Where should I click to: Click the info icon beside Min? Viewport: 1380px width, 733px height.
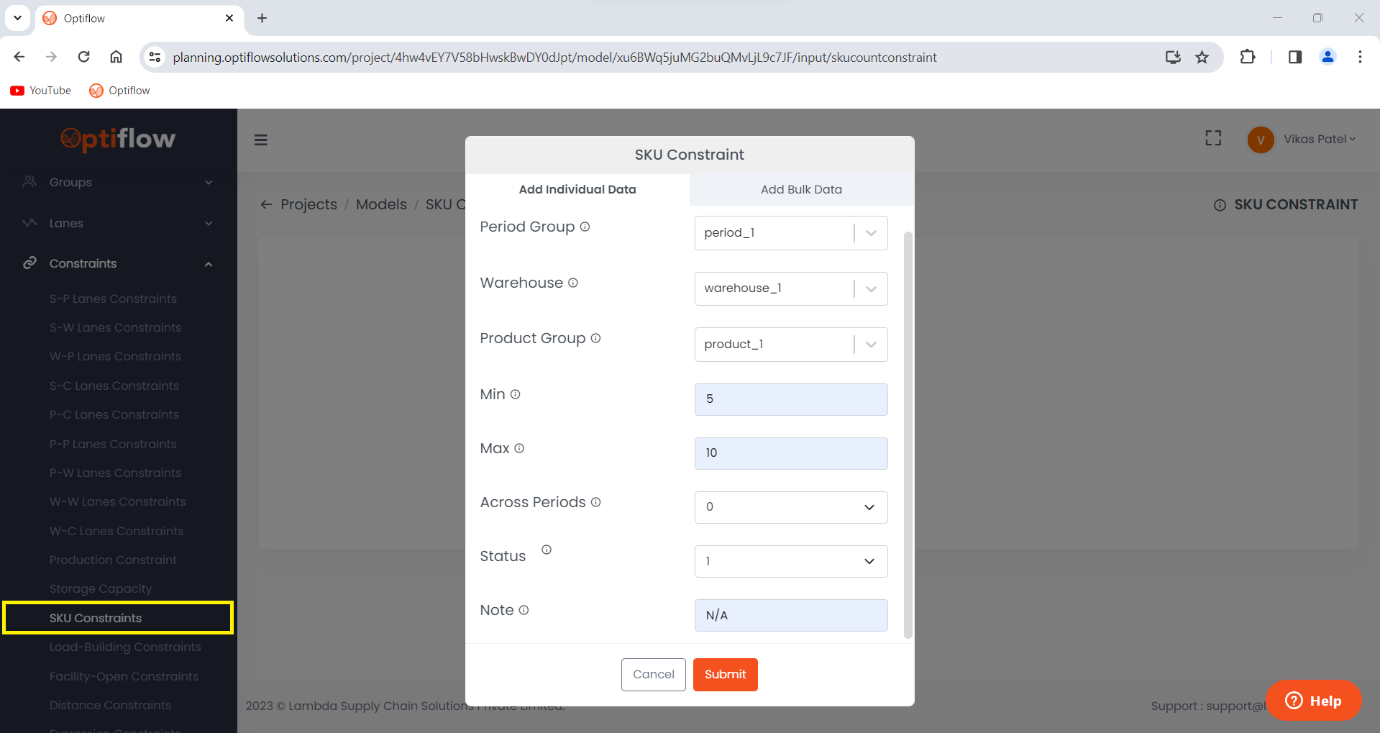click(x=516, y=394)
